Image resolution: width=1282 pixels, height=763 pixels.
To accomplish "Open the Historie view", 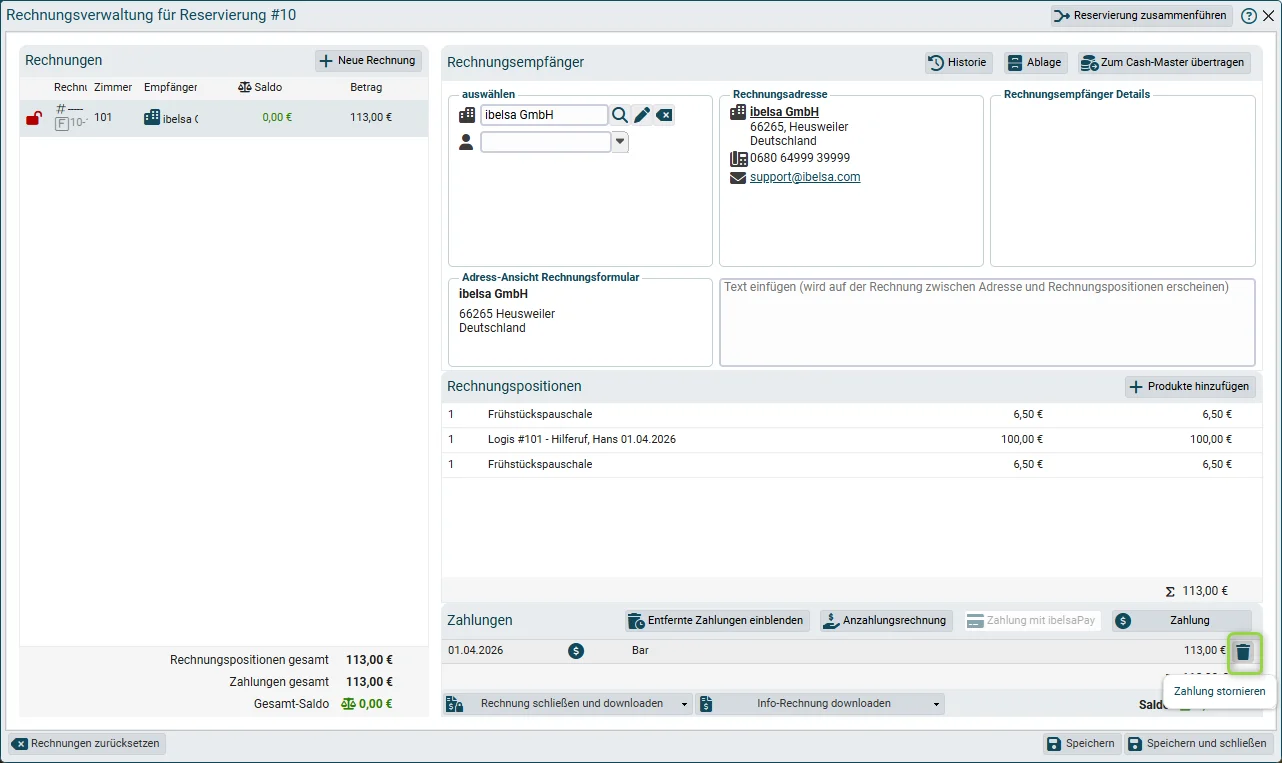I will point(958,62).
